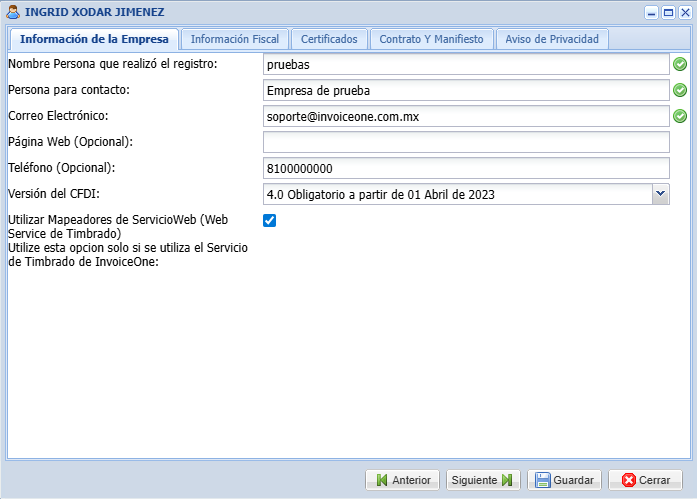Viewport: 697px width, 499px height.
Task: Click green checkmark beside Persona para contacto
Action: pyautogui.click(x=680, y=90)
